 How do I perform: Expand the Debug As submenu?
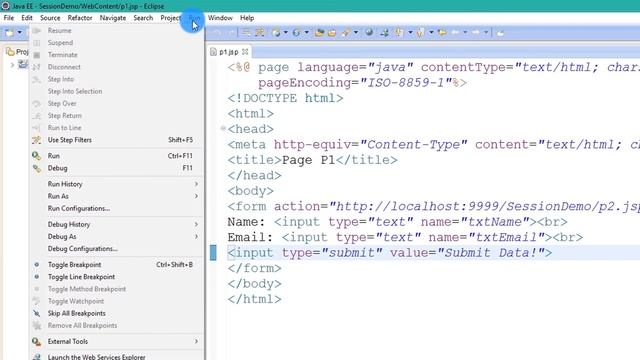(x=117, y=236)
